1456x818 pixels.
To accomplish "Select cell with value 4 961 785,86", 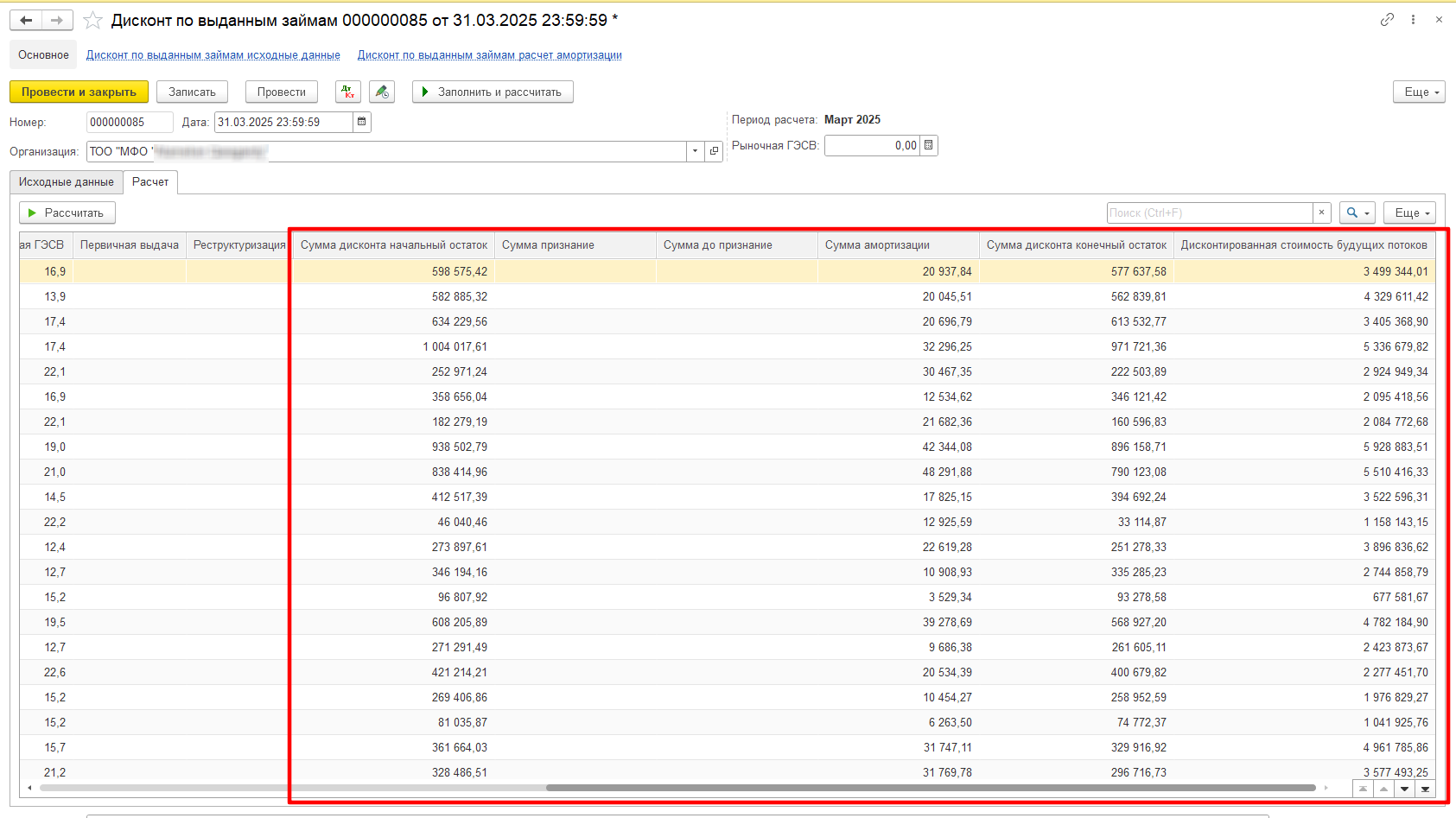I will click(1304, 747).
